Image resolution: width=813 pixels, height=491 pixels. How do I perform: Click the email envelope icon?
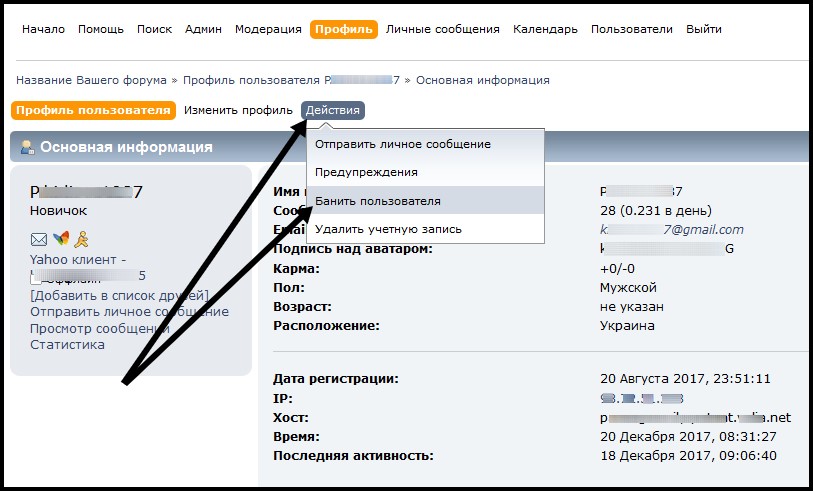[39, 239]
